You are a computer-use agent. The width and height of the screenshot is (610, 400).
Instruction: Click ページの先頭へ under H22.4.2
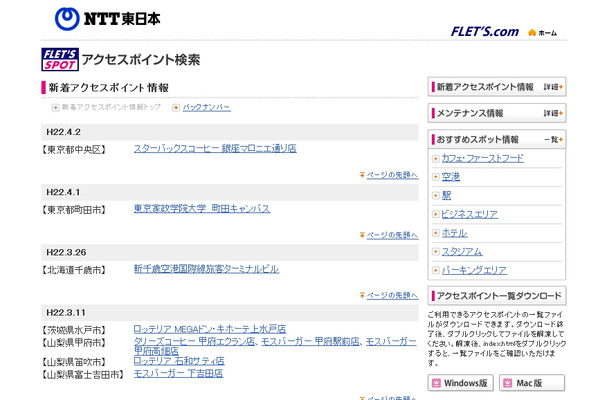coord(392,175)
